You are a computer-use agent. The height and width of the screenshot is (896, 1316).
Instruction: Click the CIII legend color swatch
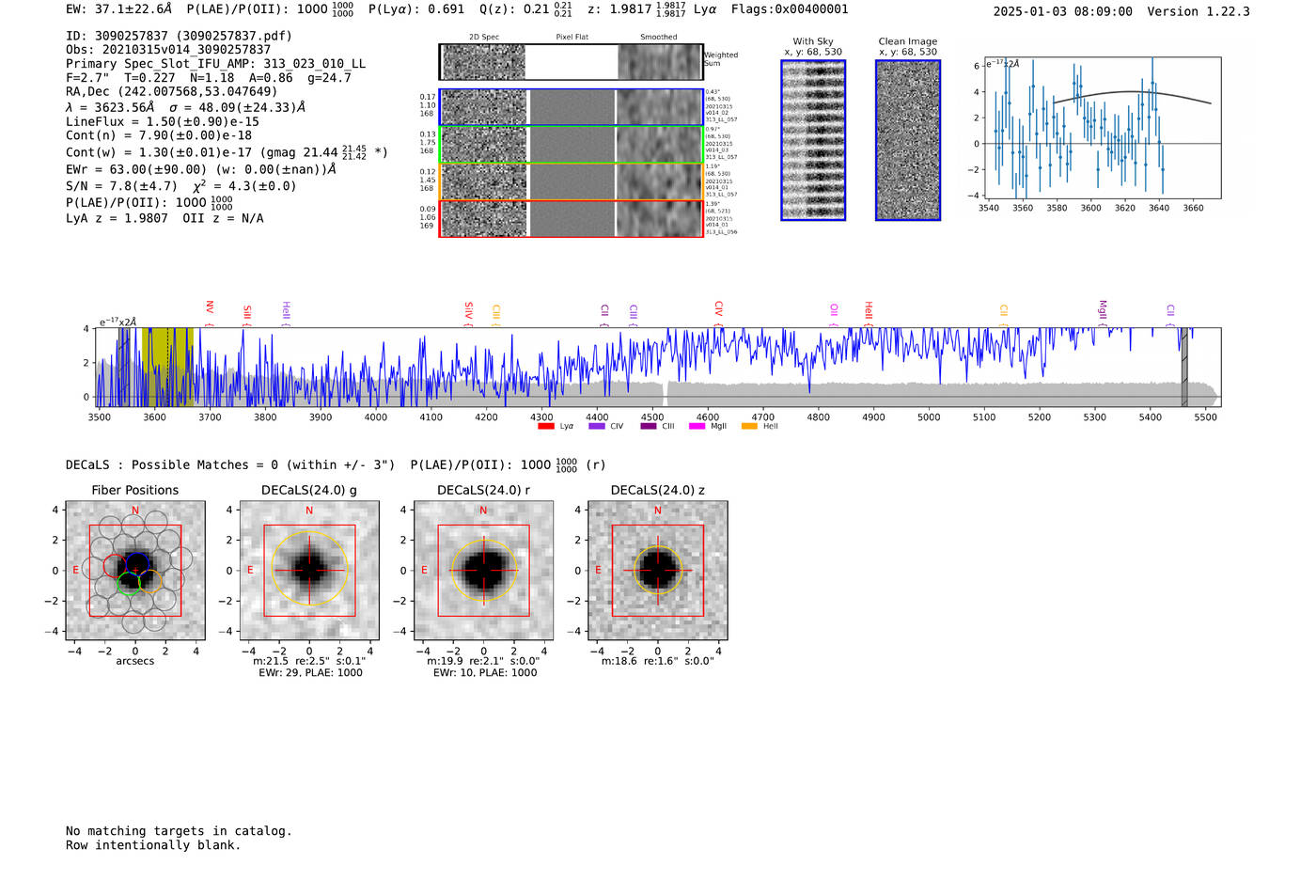click(649, 426)
